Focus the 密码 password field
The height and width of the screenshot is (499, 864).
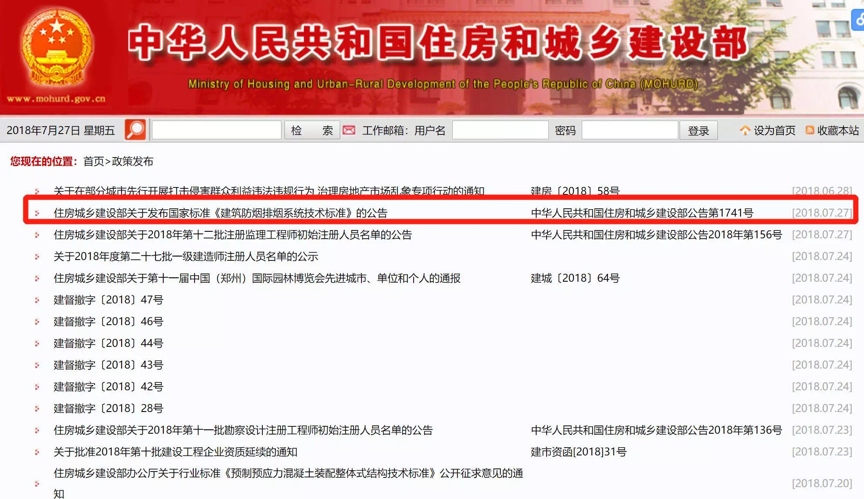[x=630, y=131]
